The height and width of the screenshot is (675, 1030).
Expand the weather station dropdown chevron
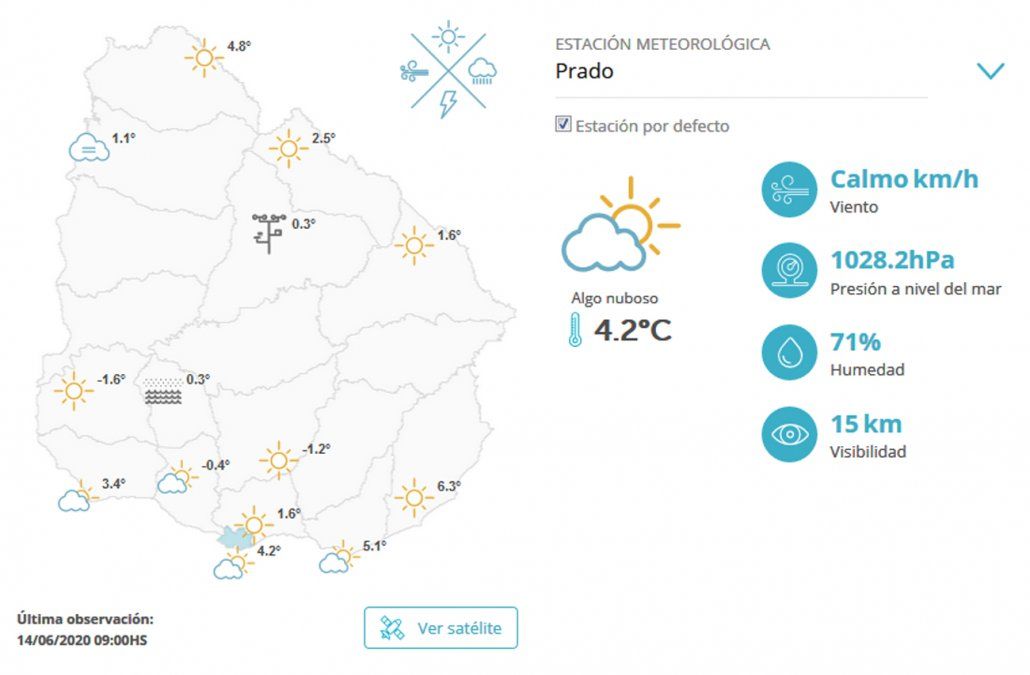coord(990,71)
